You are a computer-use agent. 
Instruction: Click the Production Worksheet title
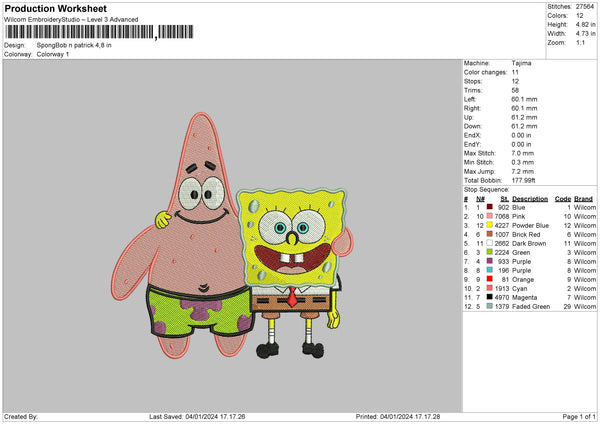[x=55, y=8]
